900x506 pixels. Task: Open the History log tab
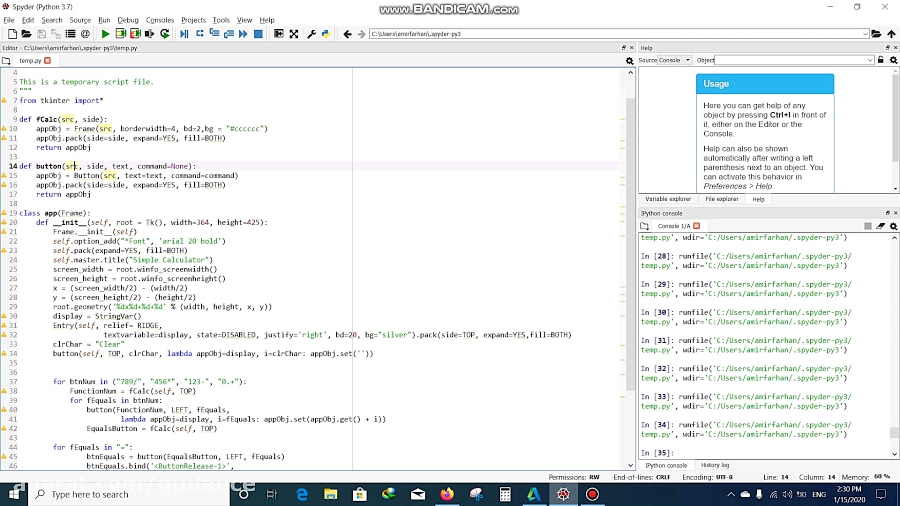coord(714,465)
